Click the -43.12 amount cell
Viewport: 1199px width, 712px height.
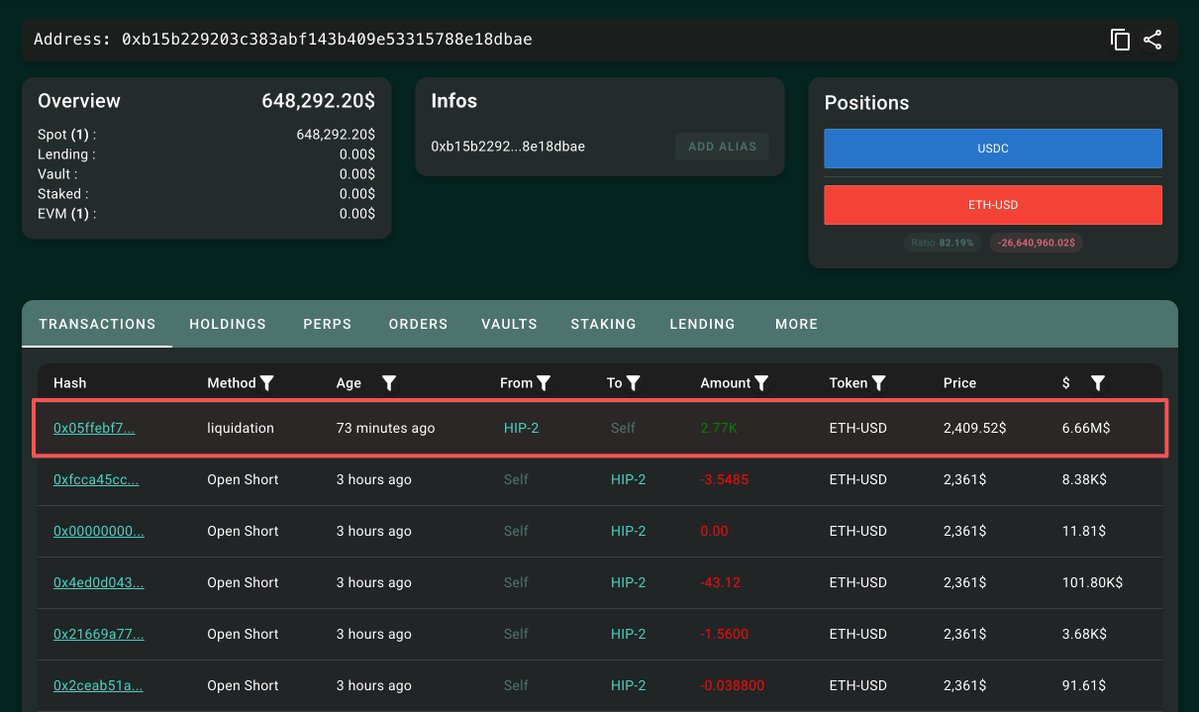pyautogui.click(x=720, y=582)
